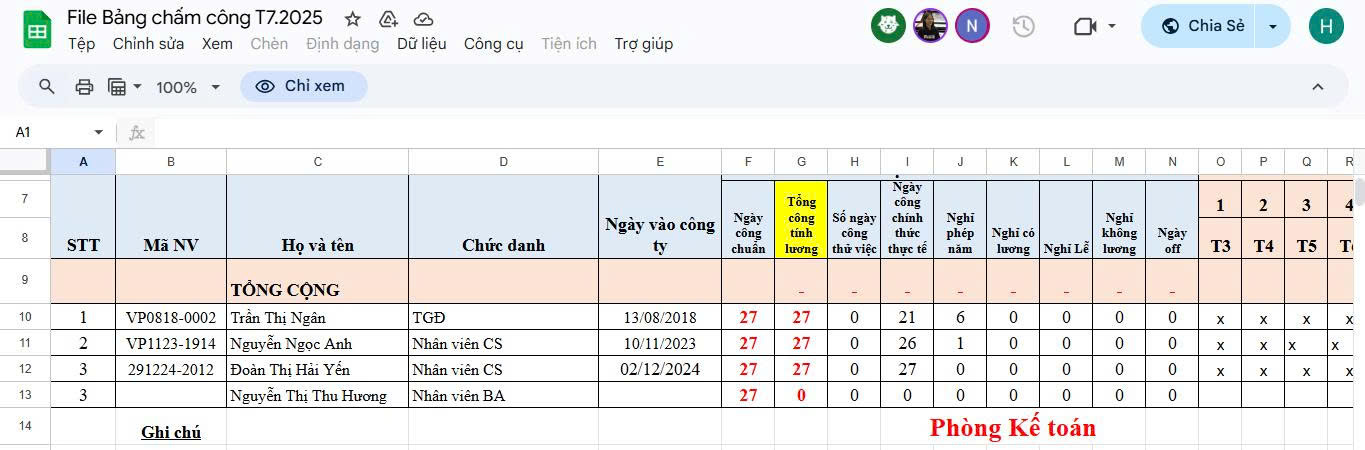Open the Tệp menu
Viewport: 1365px width, 450px height.
(81, 44)
